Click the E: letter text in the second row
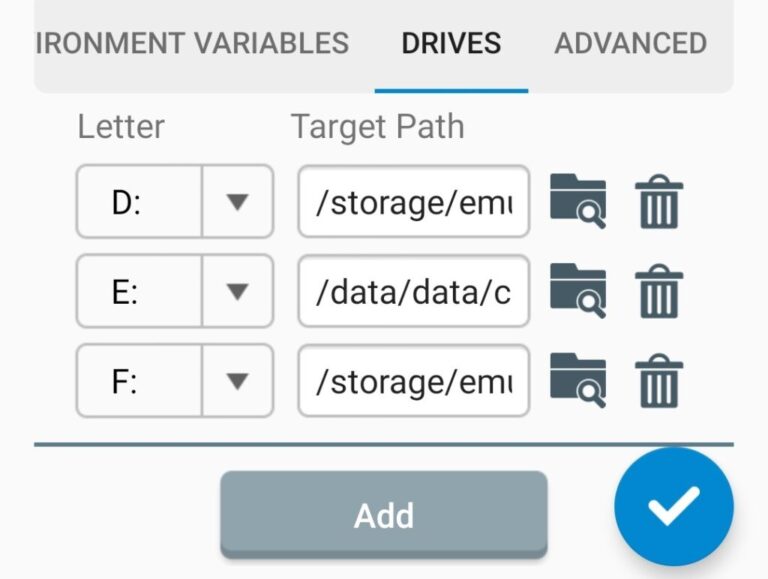The image size is (768, 579). [x=128, y=291]
